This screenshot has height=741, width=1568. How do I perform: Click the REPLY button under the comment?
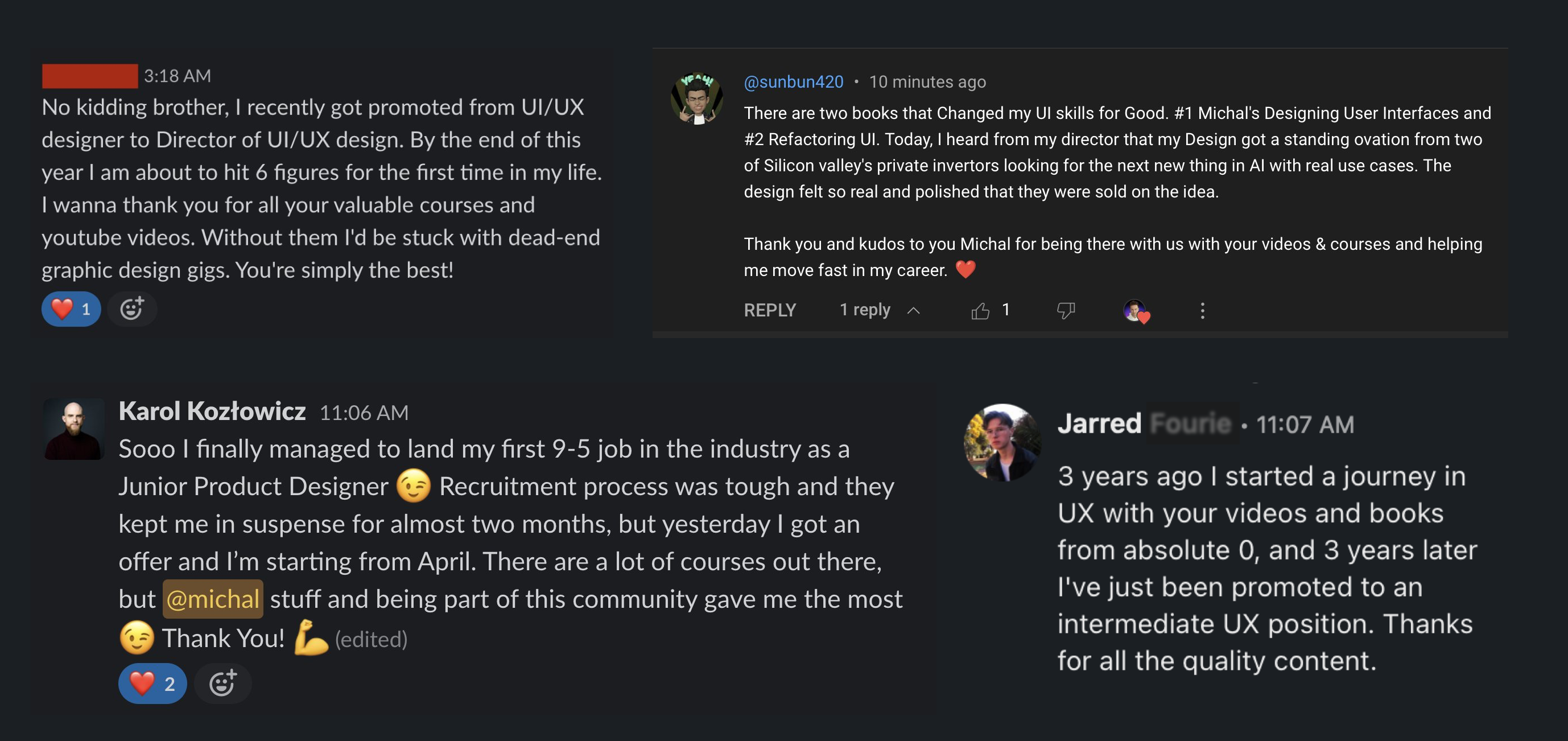769,311
